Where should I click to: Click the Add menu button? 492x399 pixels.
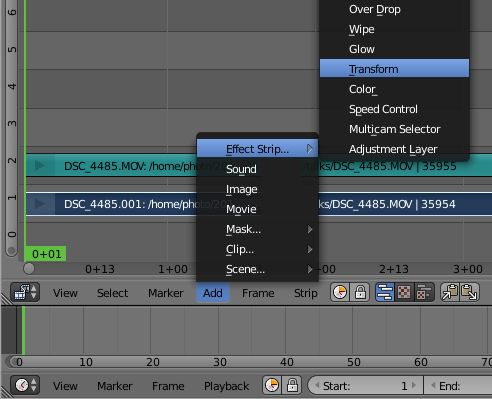click(213, 293)
